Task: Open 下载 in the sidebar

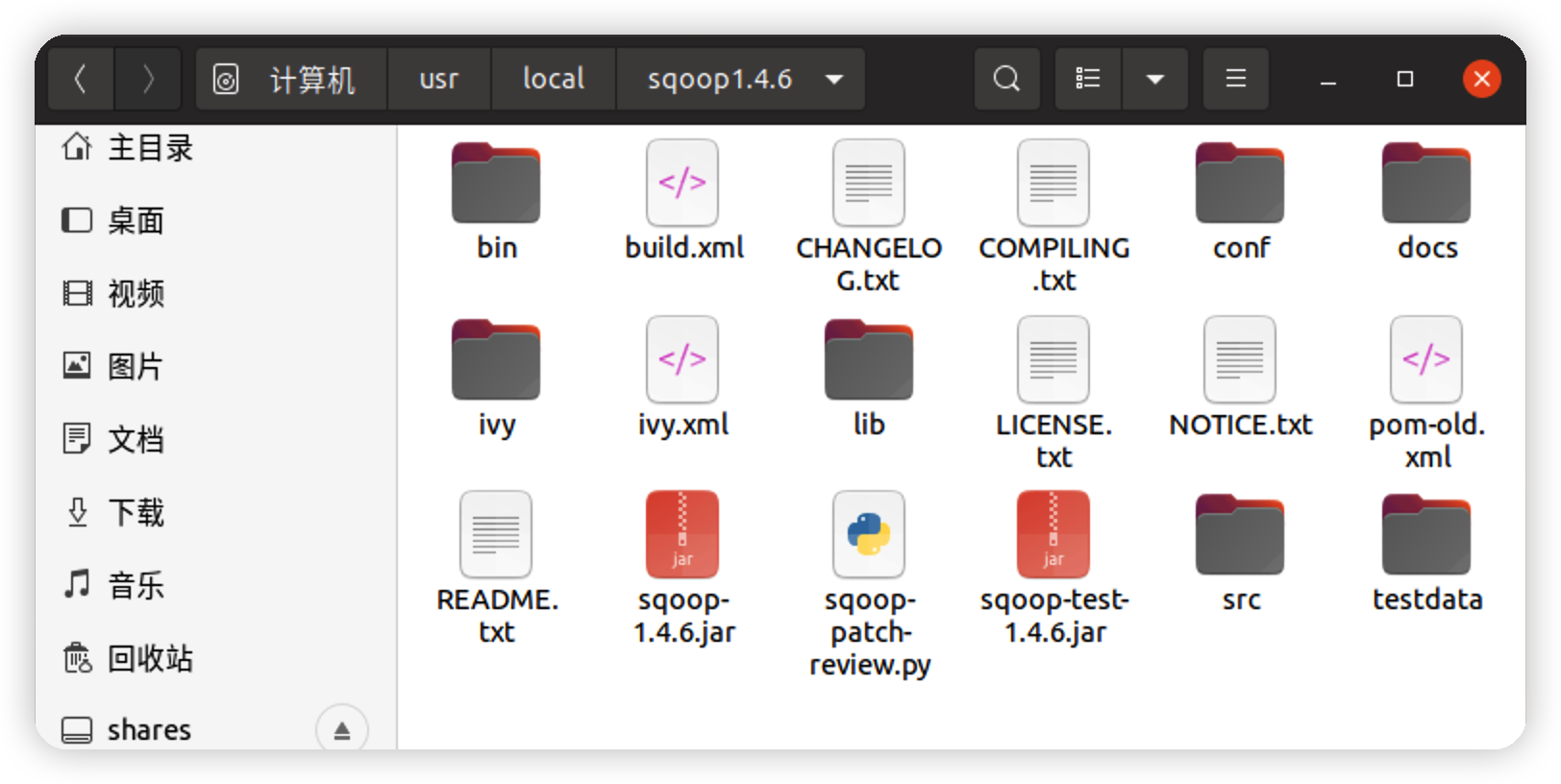Action: 216,512
